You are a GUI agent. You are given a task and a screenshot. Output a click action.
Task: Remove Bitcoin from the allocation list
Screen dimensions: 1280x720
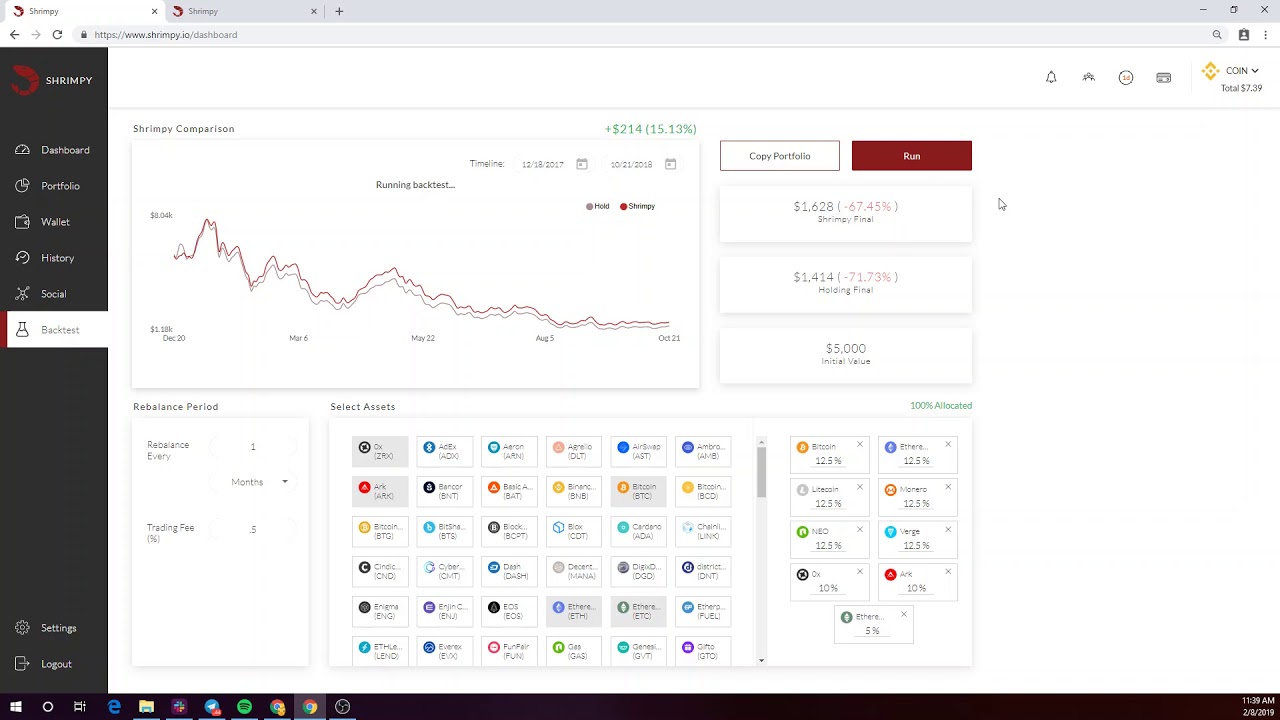[859, 445]
